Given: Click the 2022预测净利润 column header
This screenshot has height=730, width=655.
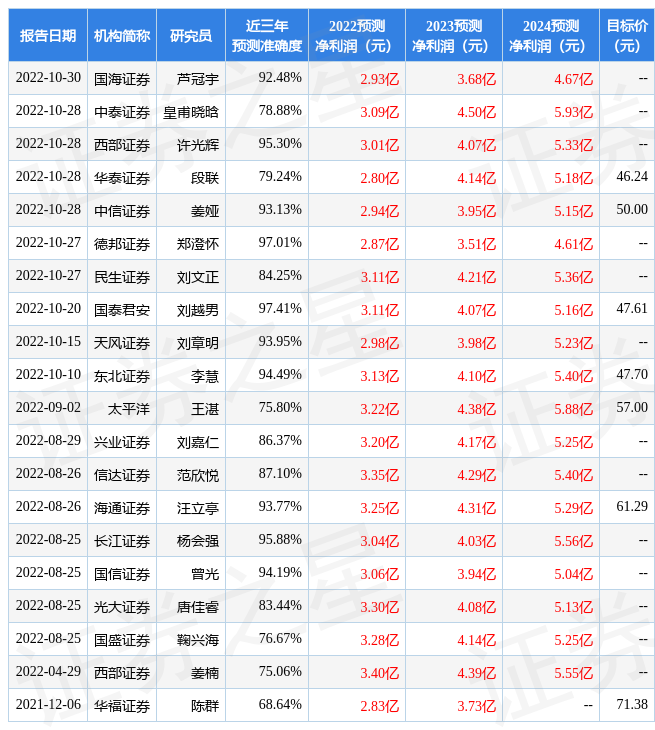Looking at the screenshot, I should [357, 36].
